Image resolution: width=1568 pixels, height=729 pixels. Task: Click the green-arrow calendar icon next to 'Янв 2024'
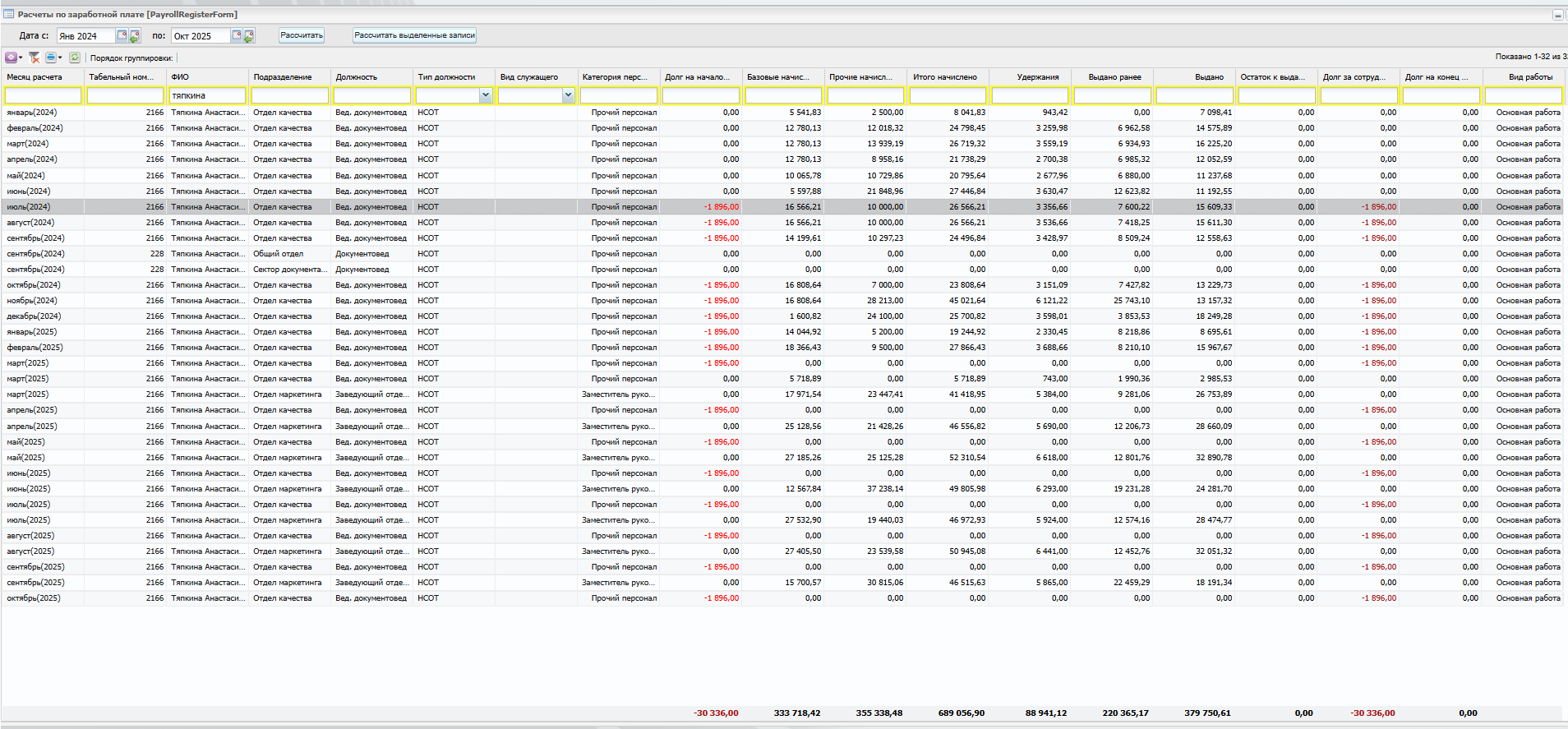(x=135, y=35)
